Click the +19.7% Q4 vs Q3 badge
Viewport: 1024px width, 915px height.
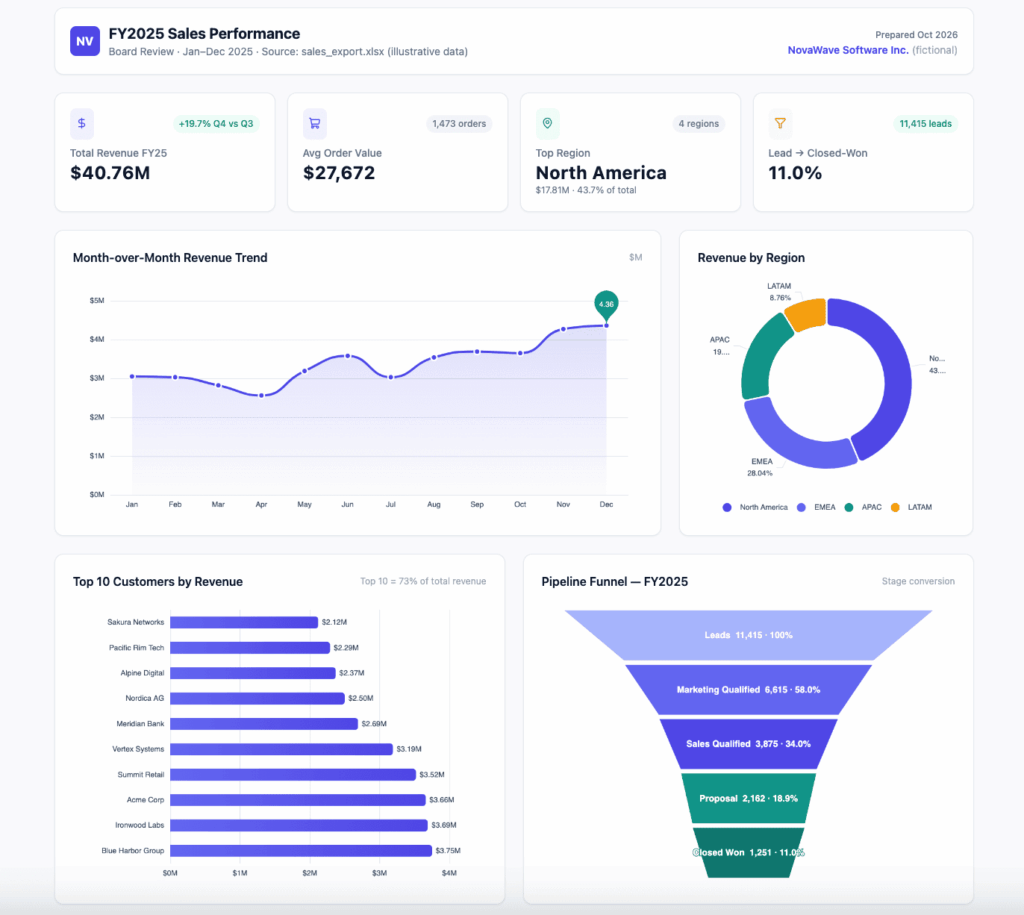[x=216, y=123]
